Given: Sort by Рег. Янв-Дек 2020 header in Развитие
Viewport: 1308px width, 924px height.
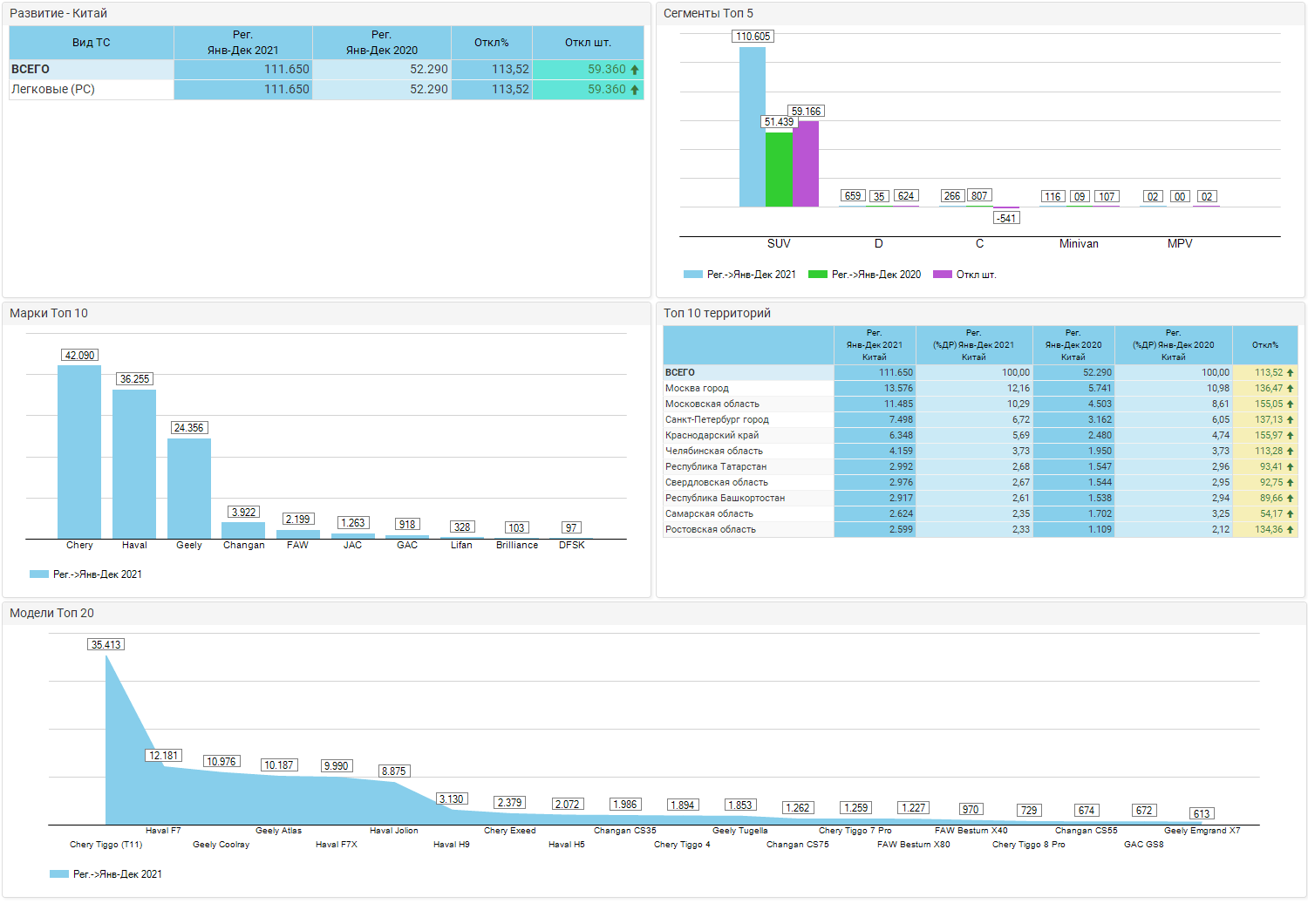Looking at the screenshot, I should click(382, 43).
